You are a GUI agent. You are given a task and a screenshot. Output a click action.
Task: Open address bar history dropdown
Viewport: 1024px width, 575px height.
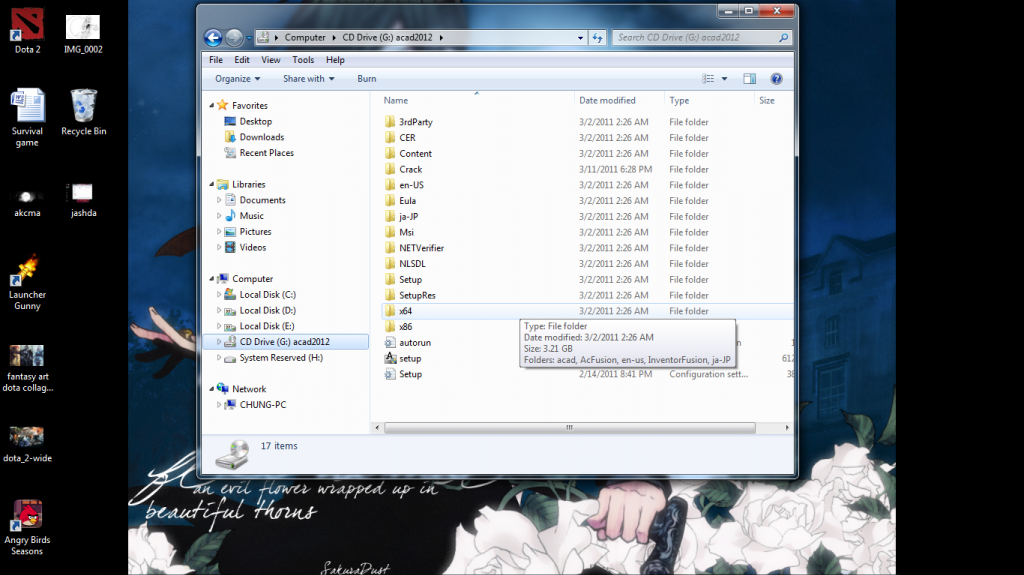pos(580,38)
